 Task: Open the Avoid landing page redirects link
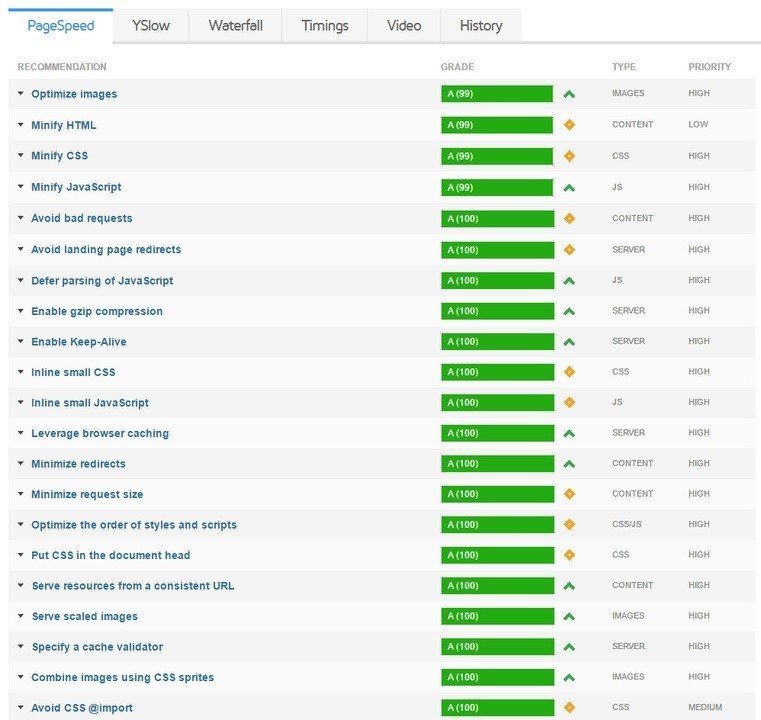(106, 249)
